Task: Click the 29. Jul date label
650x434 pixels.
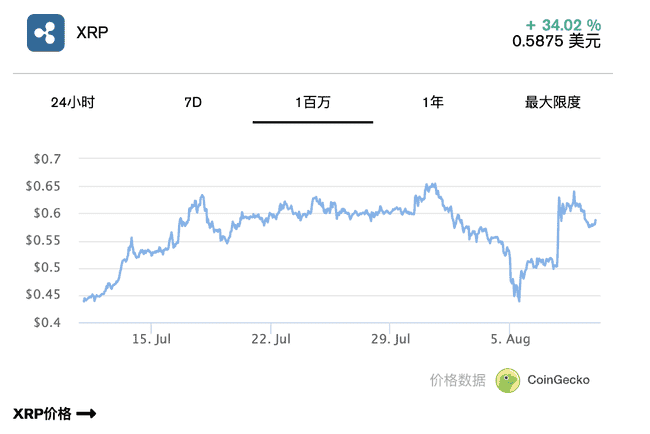Action: click(390, 339)
